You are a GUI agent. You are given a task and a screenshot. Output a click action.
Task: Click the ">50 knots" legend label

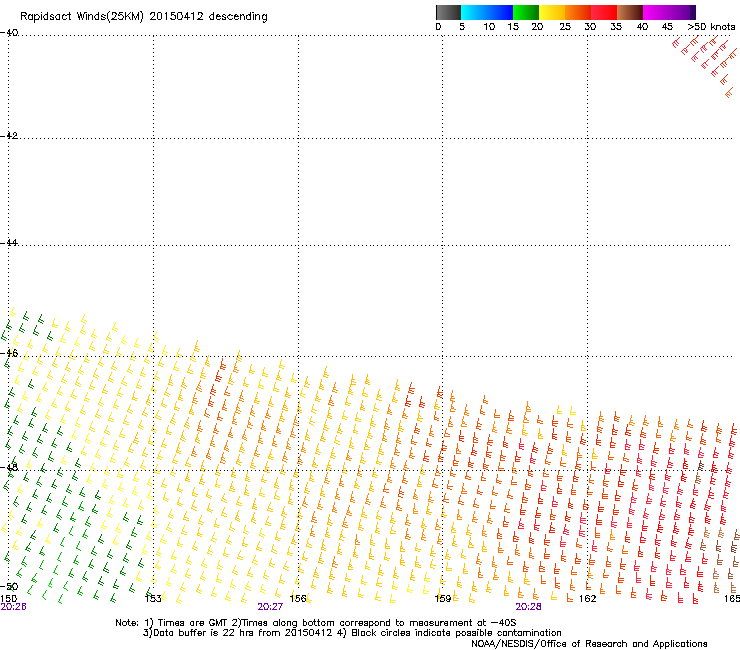[711, 27]
